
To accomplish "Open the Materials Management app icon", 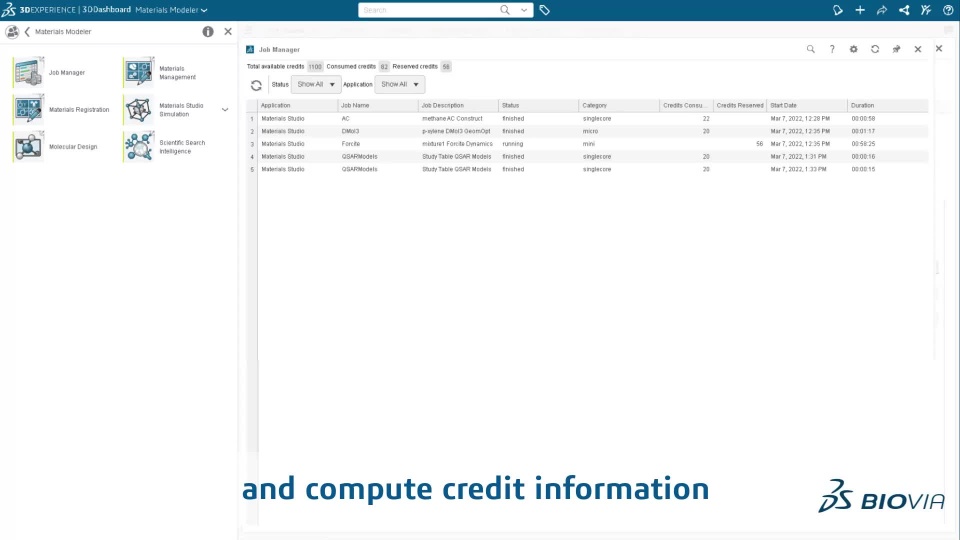I will point(138,72).
